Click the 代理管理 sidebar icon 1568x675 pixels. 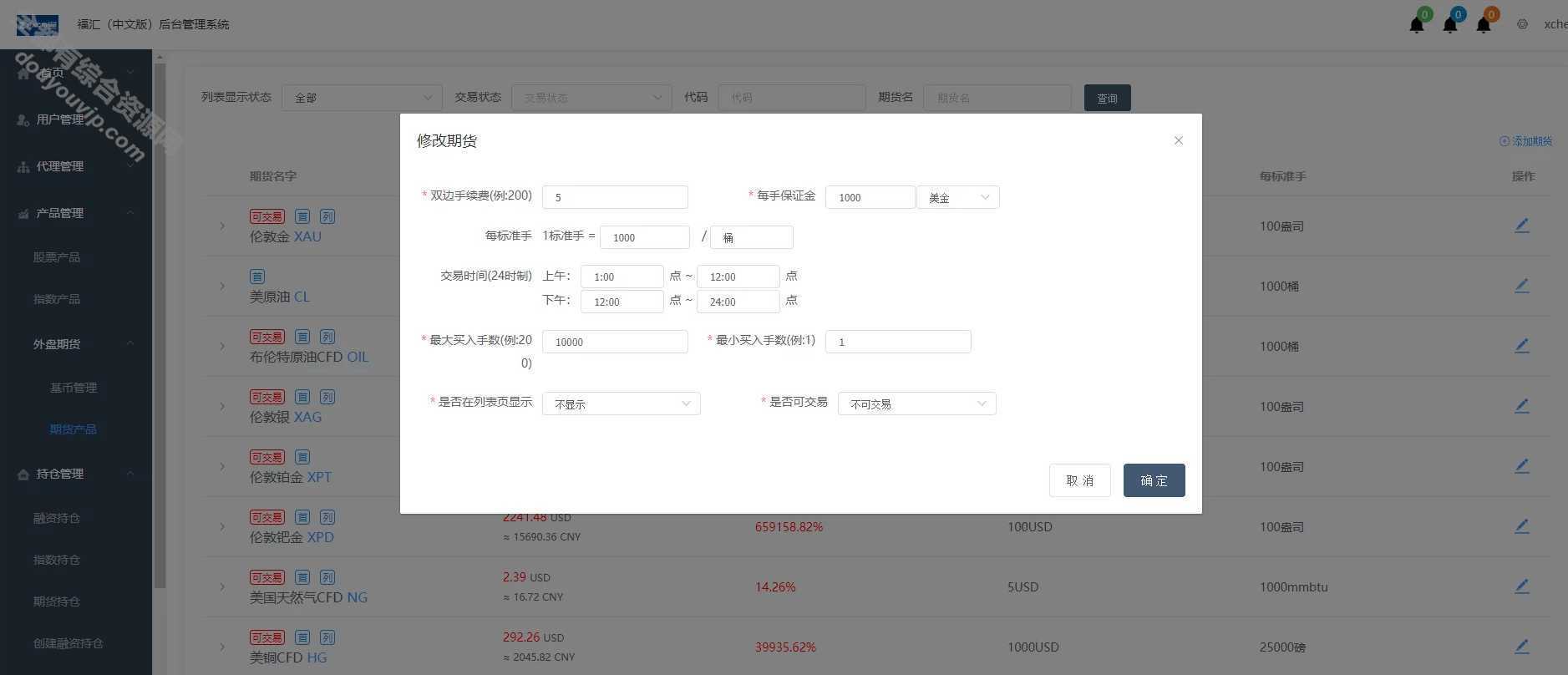point(23,166)
